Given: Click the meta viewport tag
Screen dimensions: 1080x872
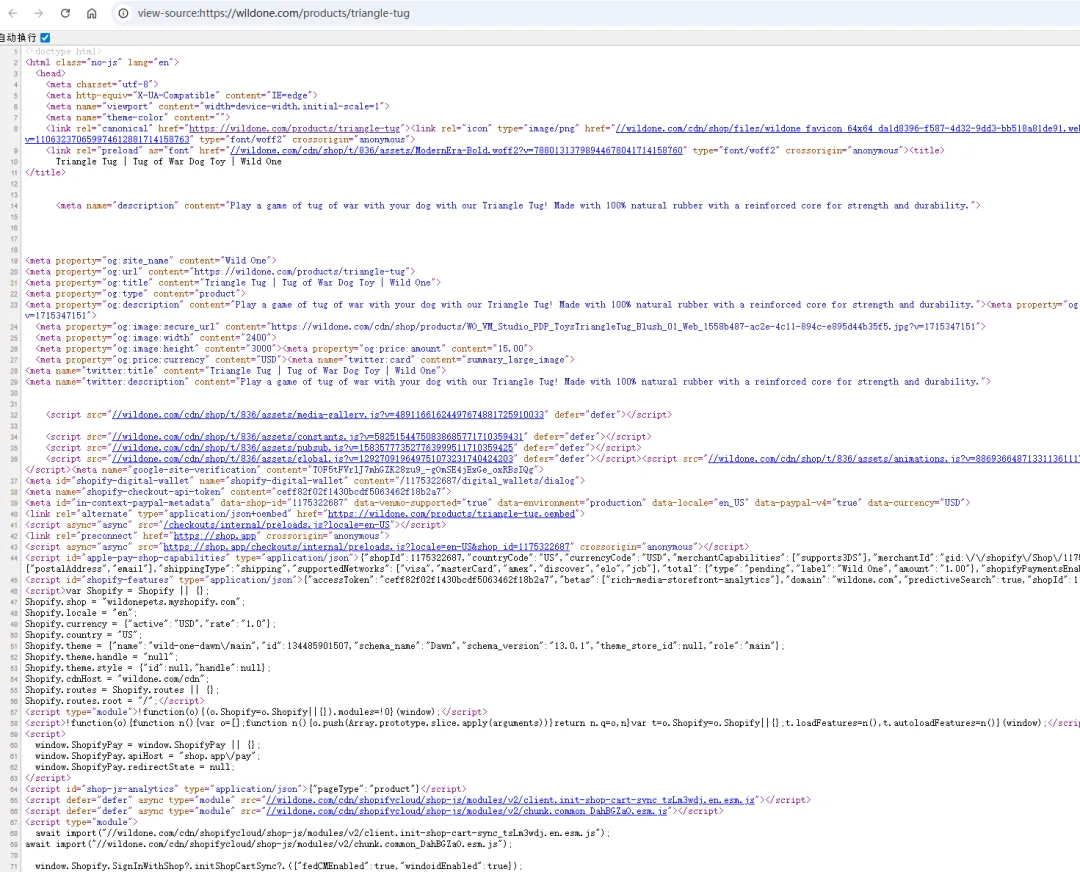Looking at the screenshot, I should tap(218, 106).
